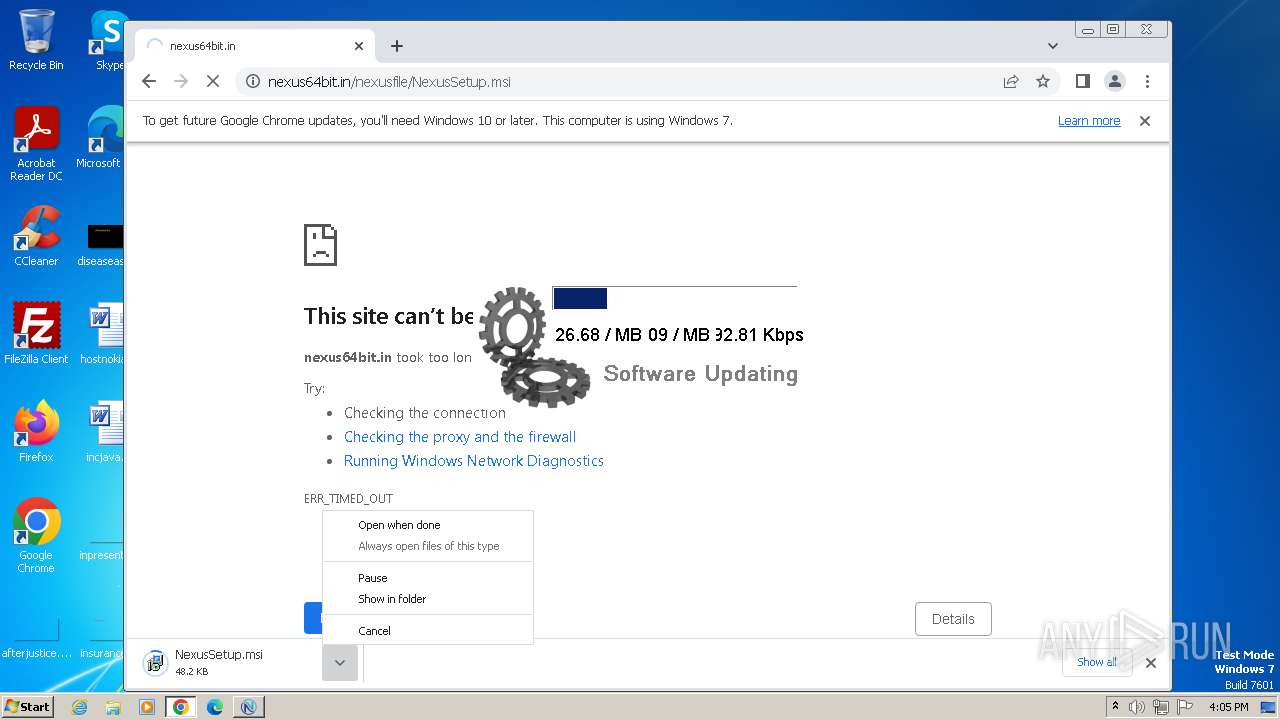Click Show all downloads
Viewport: 1280px width, 720px height.
1097,662
